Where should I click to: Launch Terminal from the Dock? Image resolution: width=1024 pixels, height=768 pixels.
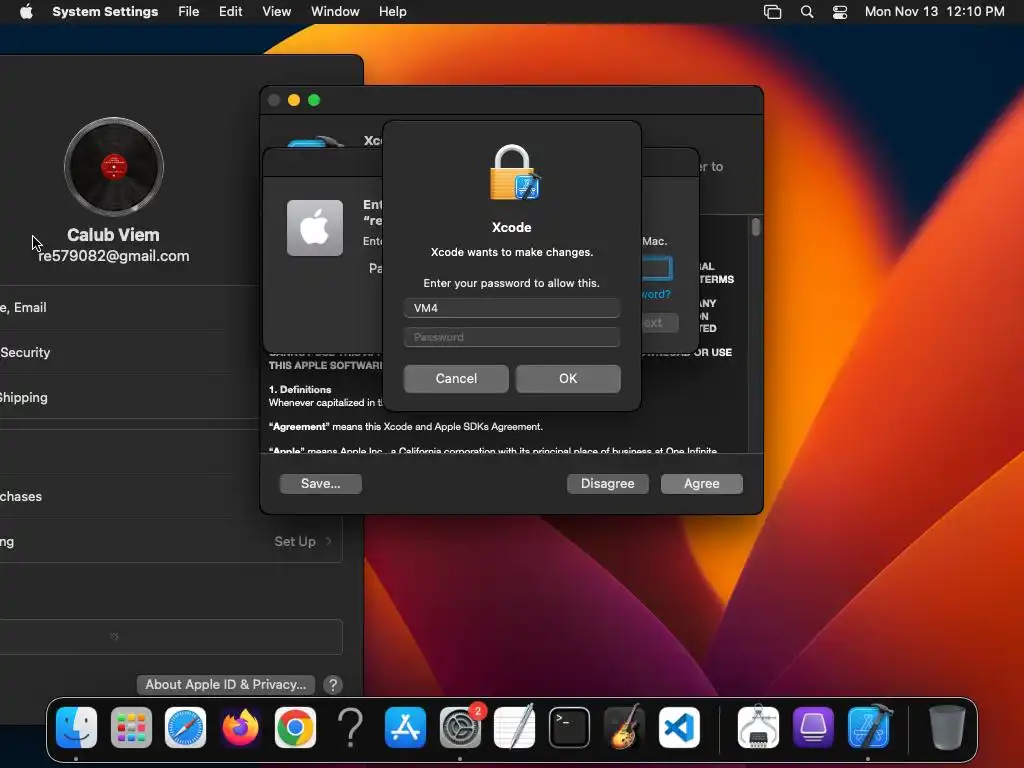click(569, 727)
